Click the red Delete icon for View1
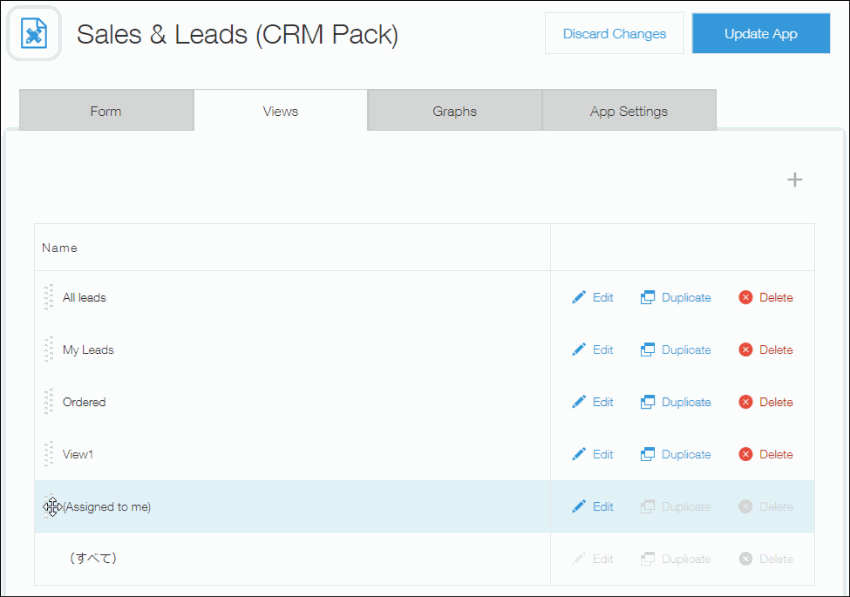 click(x=745, y=454)
